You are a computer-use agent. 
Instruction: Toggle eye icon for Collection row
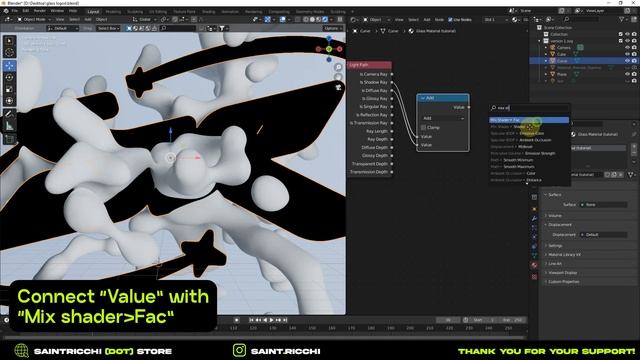coord(628,34)
